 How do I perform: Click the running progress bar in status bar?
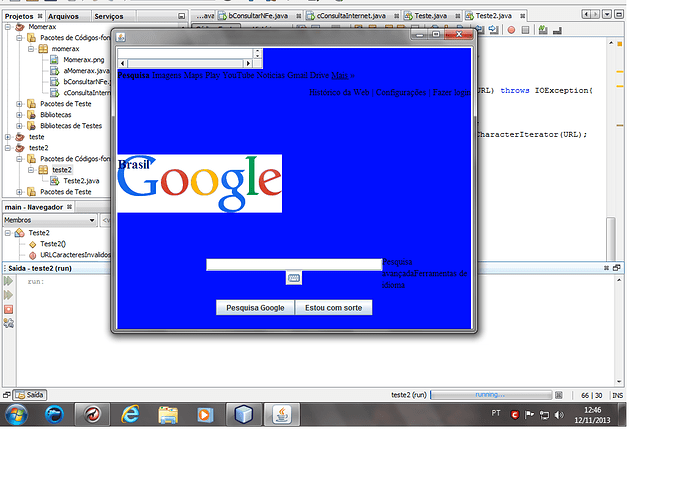491,395
